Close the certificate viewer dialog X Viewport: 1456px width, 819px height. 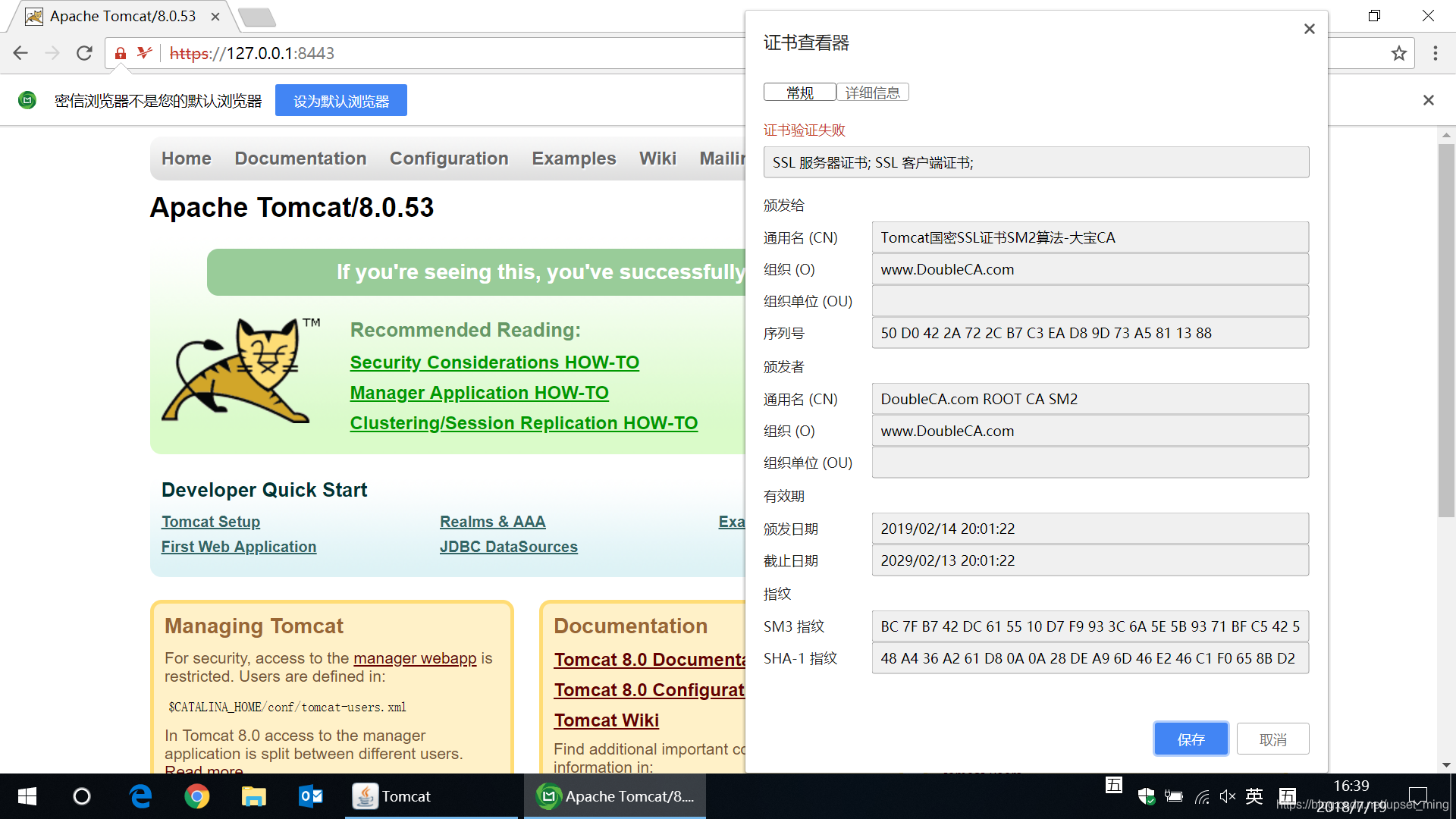tap(1309, 29)
